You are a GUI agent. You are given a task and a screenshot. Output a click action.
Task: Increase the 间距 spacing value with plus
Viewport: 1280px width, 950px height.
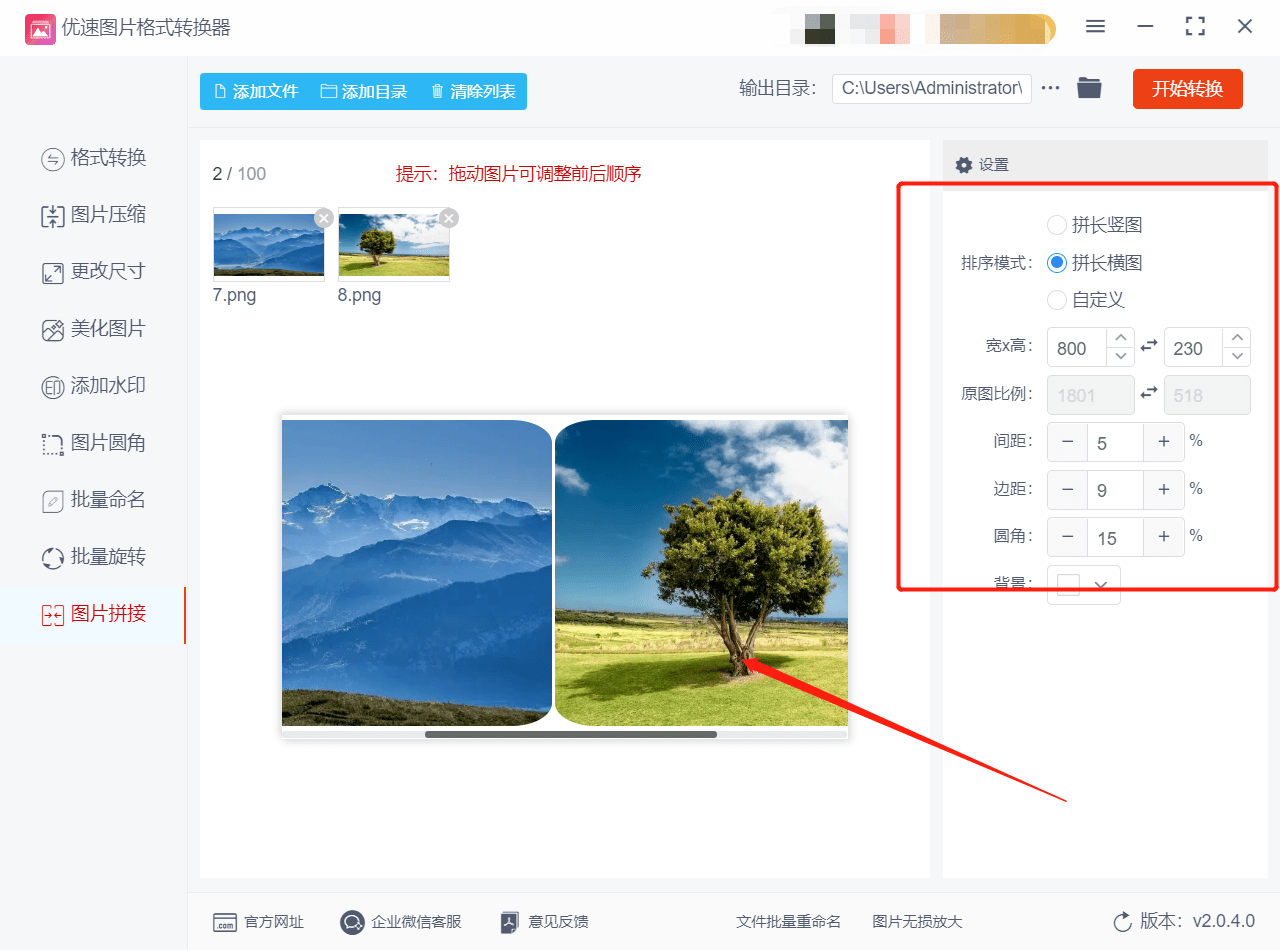pyautogui.click(x=1164, y=441)
